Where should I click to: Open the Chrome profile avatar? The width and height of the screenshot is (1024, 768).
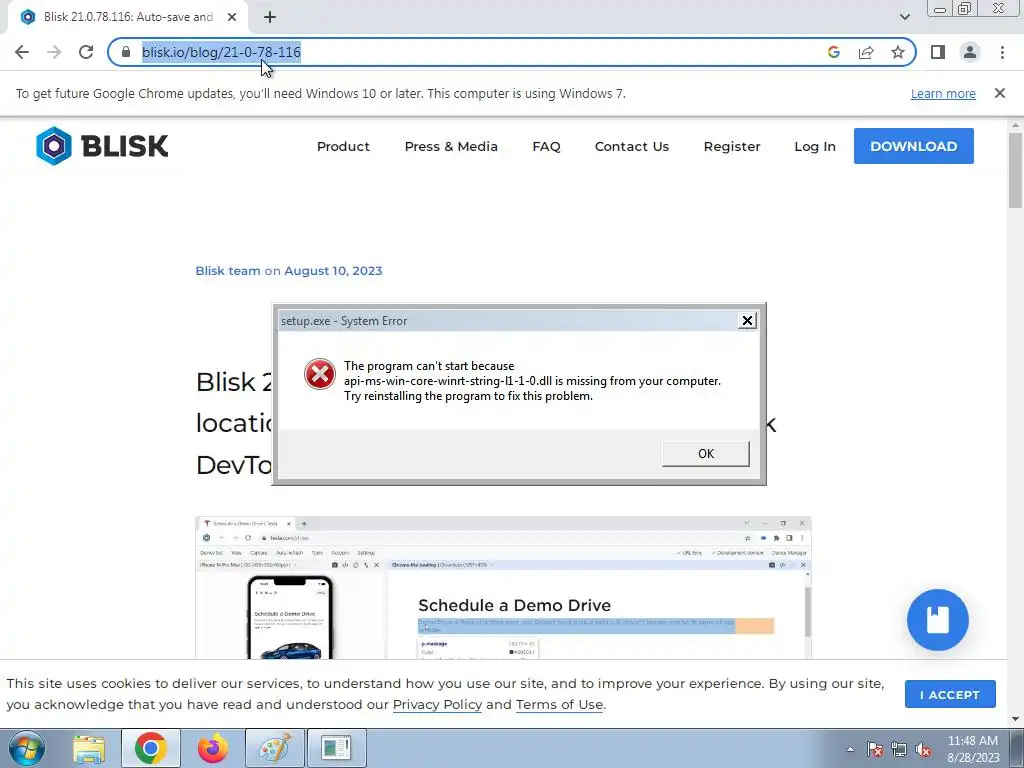pos(970,52)
